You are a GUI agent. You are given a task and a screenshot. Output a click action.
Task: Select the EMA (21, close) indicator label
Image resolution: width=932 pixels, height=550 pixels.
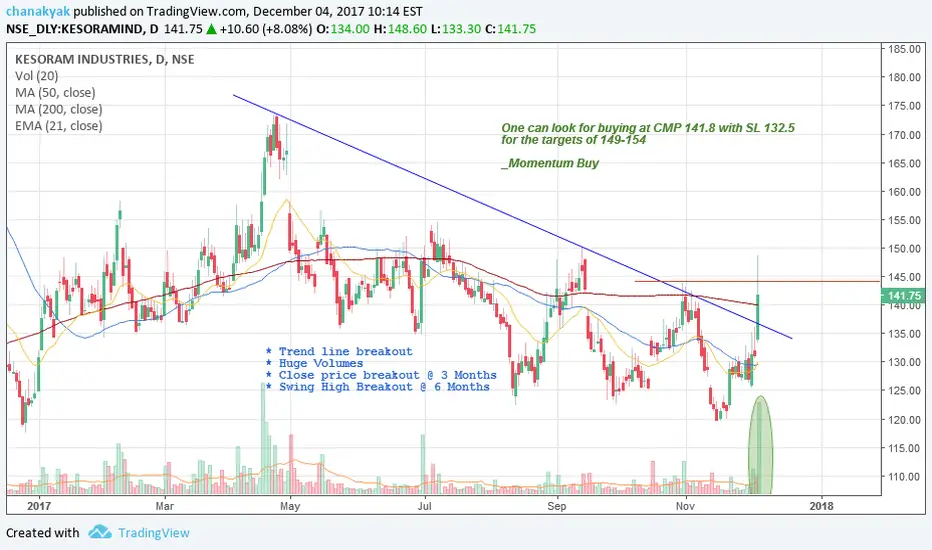tap(59, 126)
